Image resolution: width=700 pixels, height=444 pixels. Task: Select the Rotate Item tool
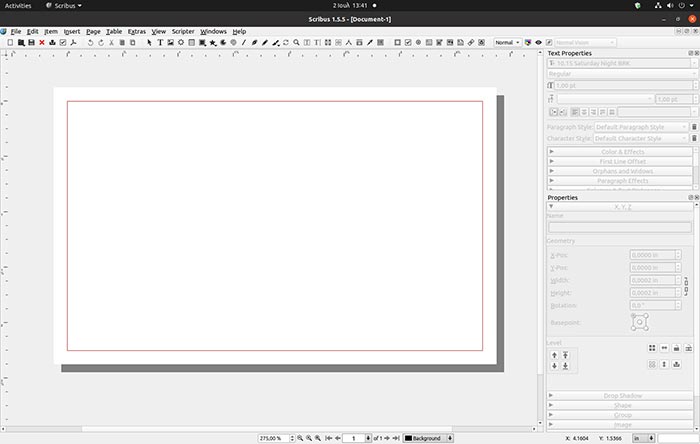pyautogui.click(x=286, y=42)
